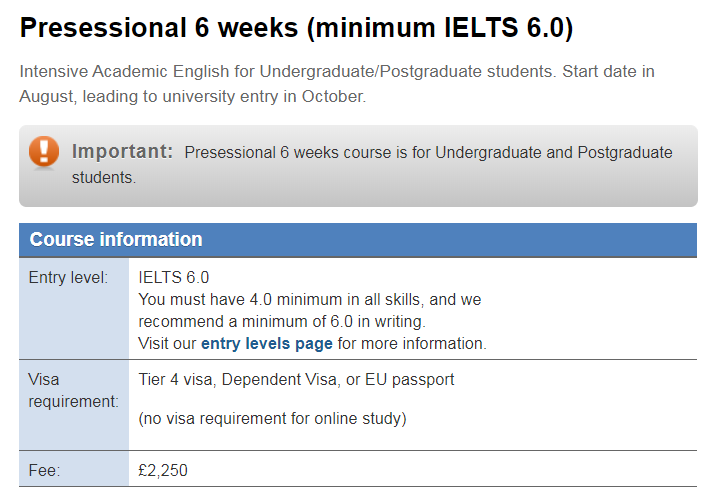Click the IELTS 6.0 entry level value
The image size is (708, 494).
(x=173, y=277)
